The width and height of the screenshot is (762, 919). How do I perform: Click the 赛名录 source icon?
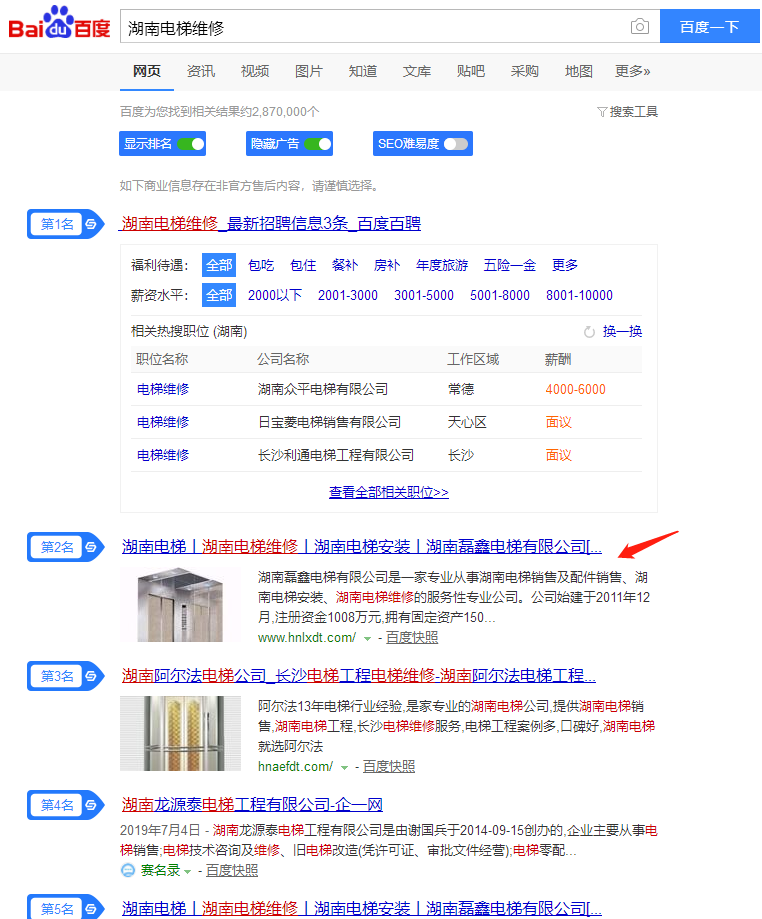tap(127, 870)
